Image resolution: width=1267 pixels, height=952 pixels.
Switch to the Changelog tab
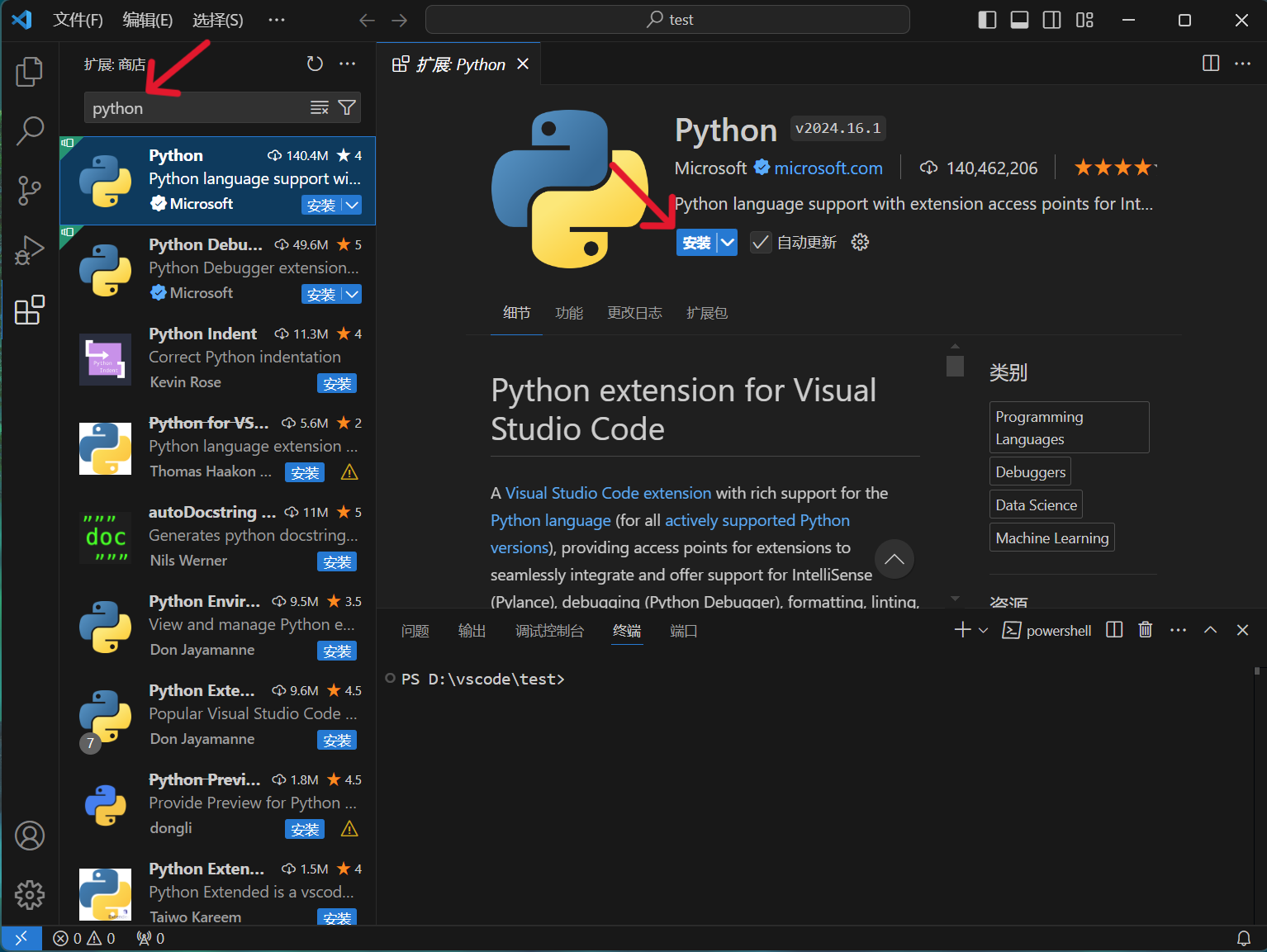(634, 312)
